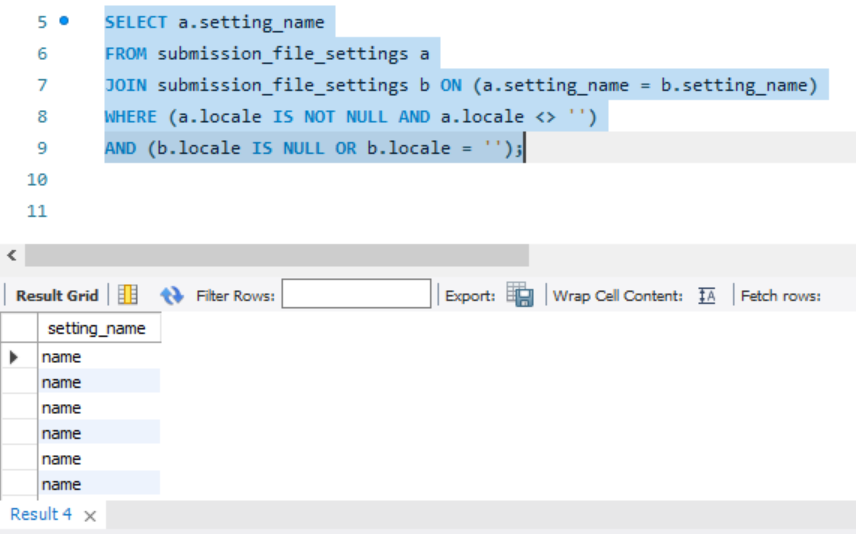Viewport: 856px width, 534px height.
Task: Click into the Filter Rows input field
Action: (x=356, y=294)
